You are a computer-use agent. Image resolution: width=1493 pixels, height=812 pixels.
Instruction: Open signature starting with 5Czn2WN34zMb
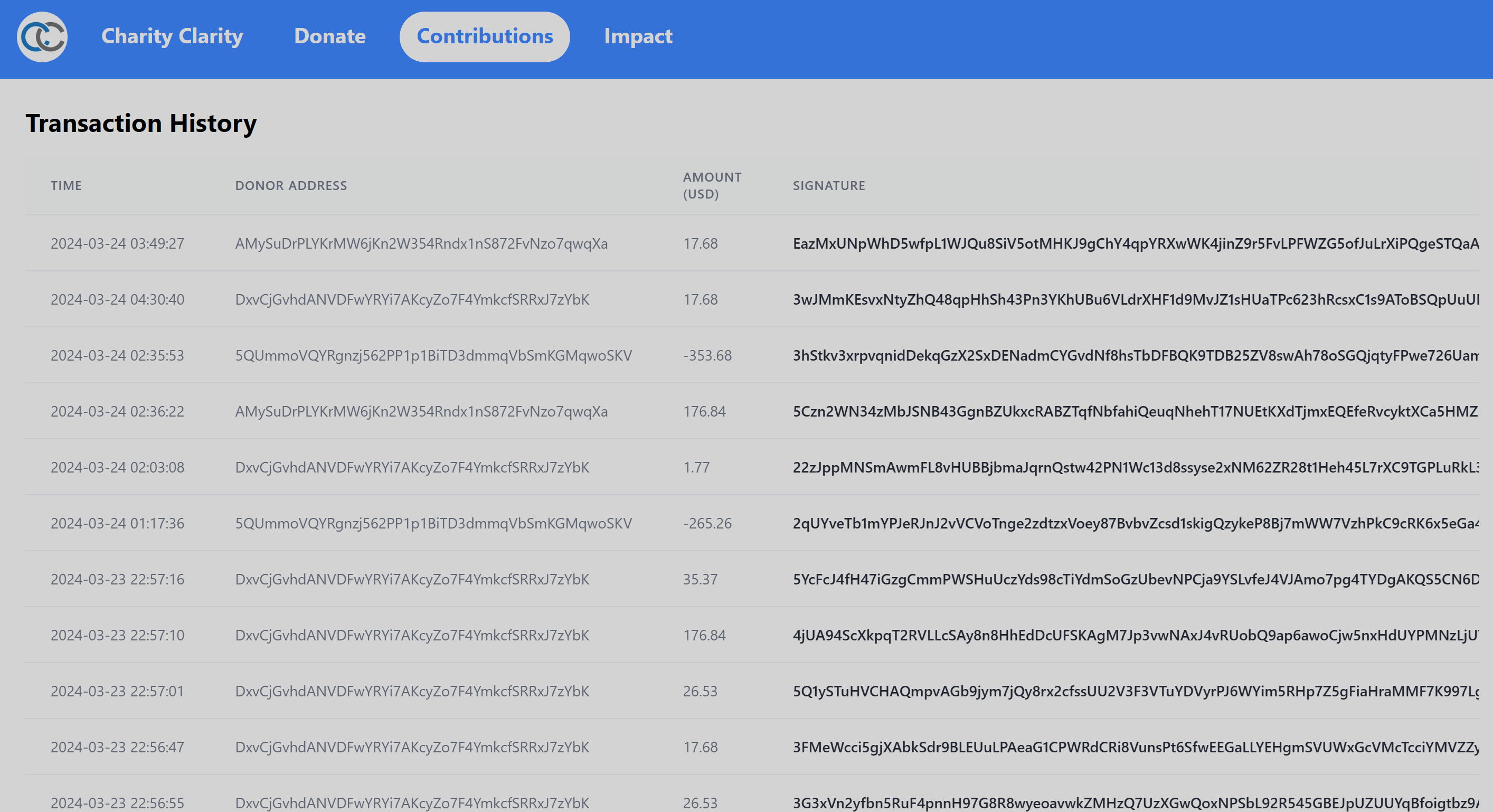(x=1135, y=411)
